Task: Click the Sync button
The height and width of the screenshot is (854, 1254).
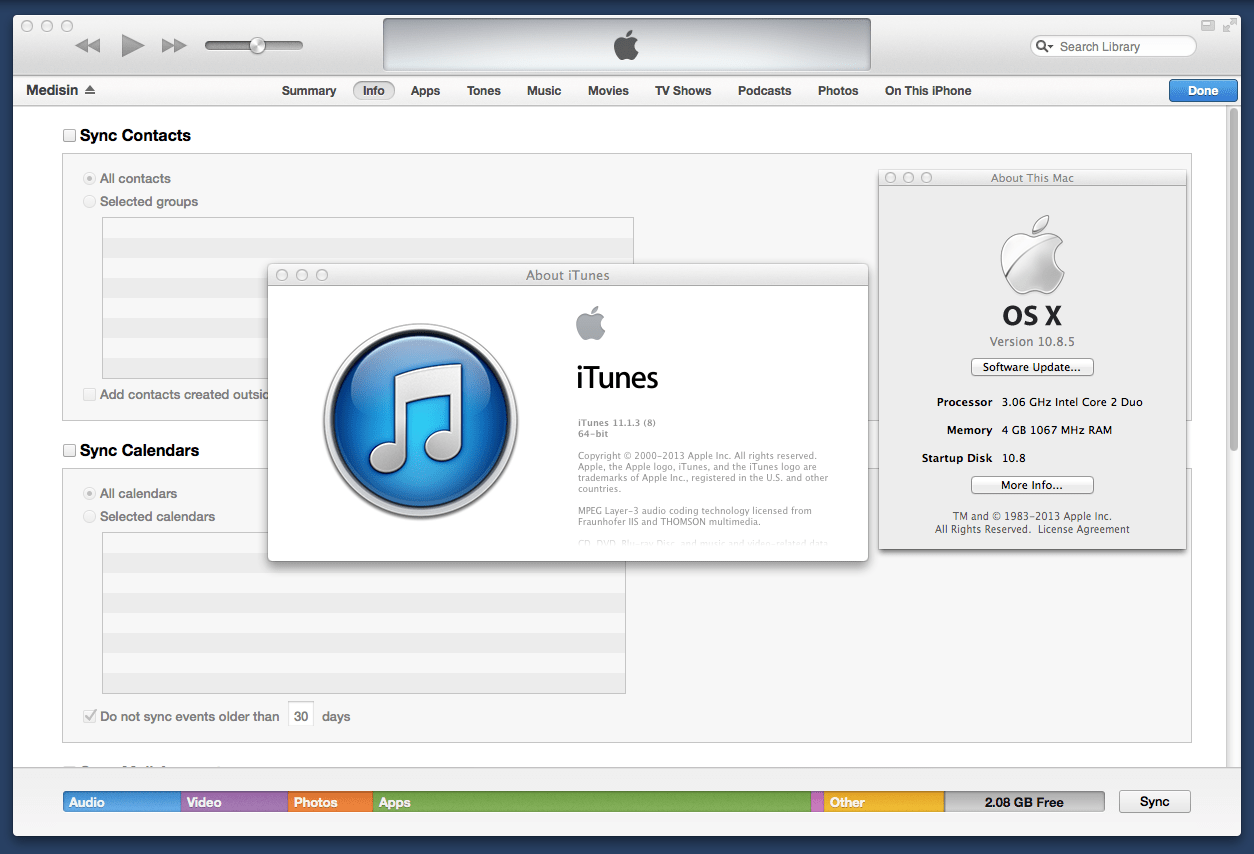Action: tap(1154, 802)
